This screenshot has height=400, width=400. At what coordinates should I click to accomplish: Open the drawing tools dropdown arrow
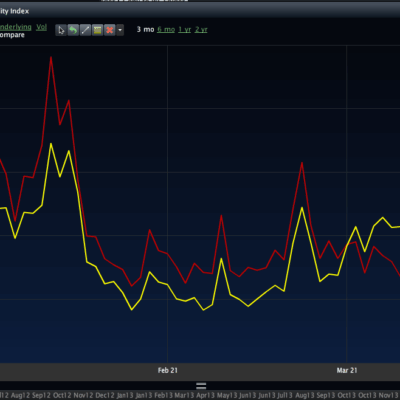coord(120,30)
